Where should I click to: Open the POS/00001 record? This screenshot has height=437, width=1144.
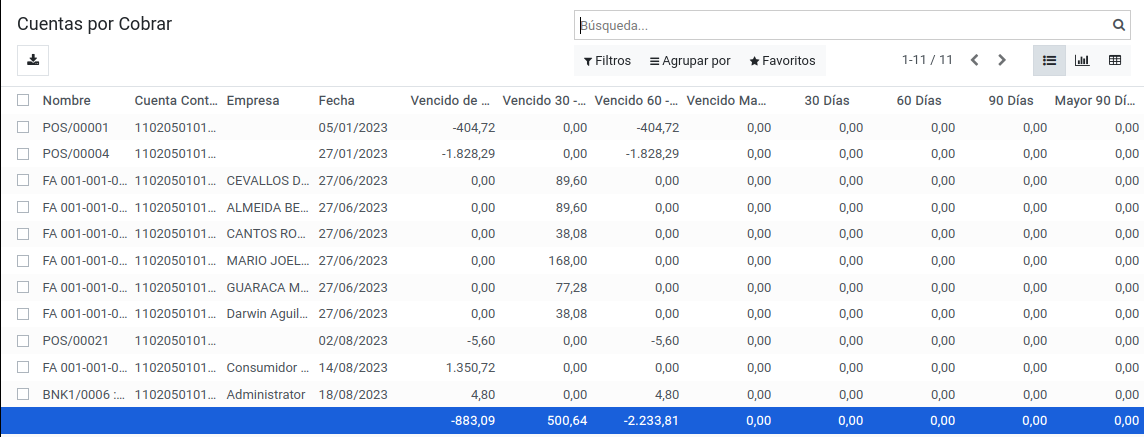click(75, 128)
